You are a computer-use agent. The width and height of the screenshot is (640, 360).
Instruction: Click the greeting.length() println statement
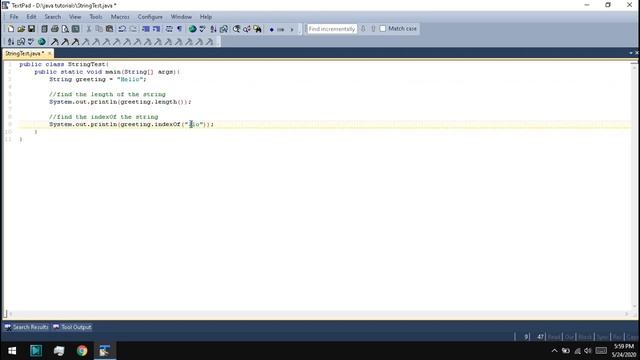pos(120,102)
